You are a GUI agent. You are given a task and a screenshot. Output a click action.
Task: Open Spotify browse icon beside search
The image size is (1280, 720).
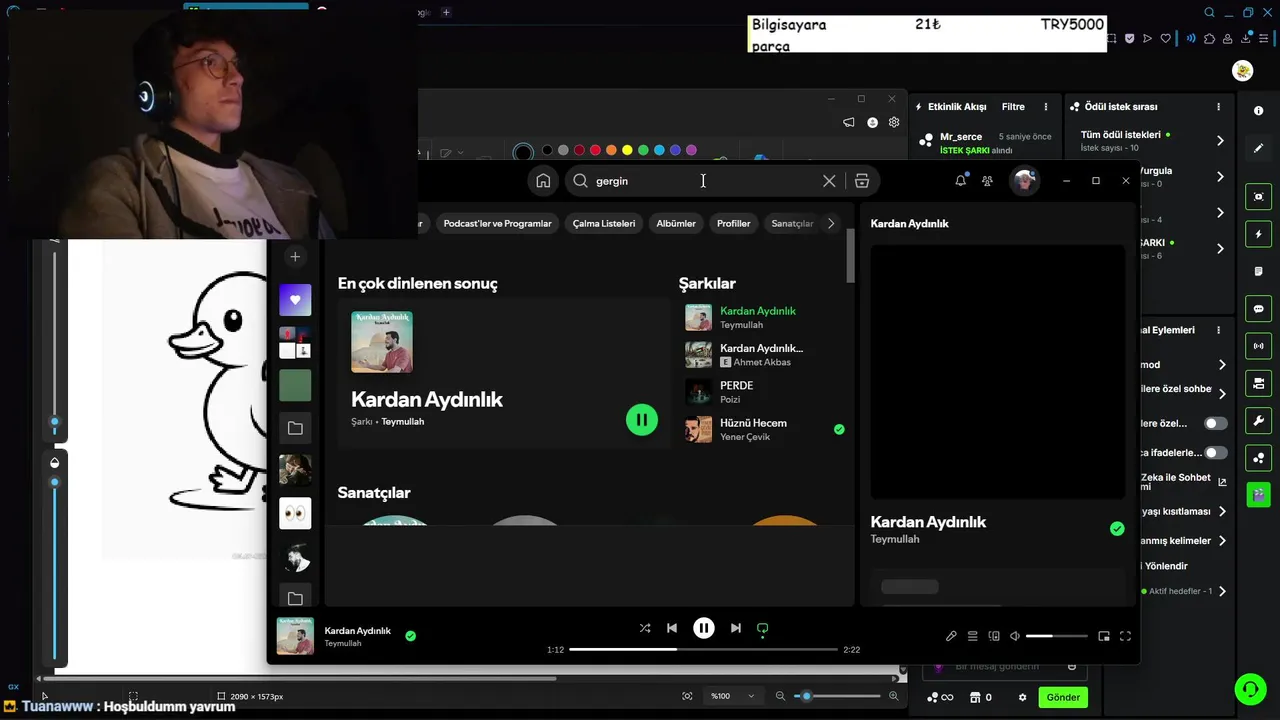click(x=862, y=181)
